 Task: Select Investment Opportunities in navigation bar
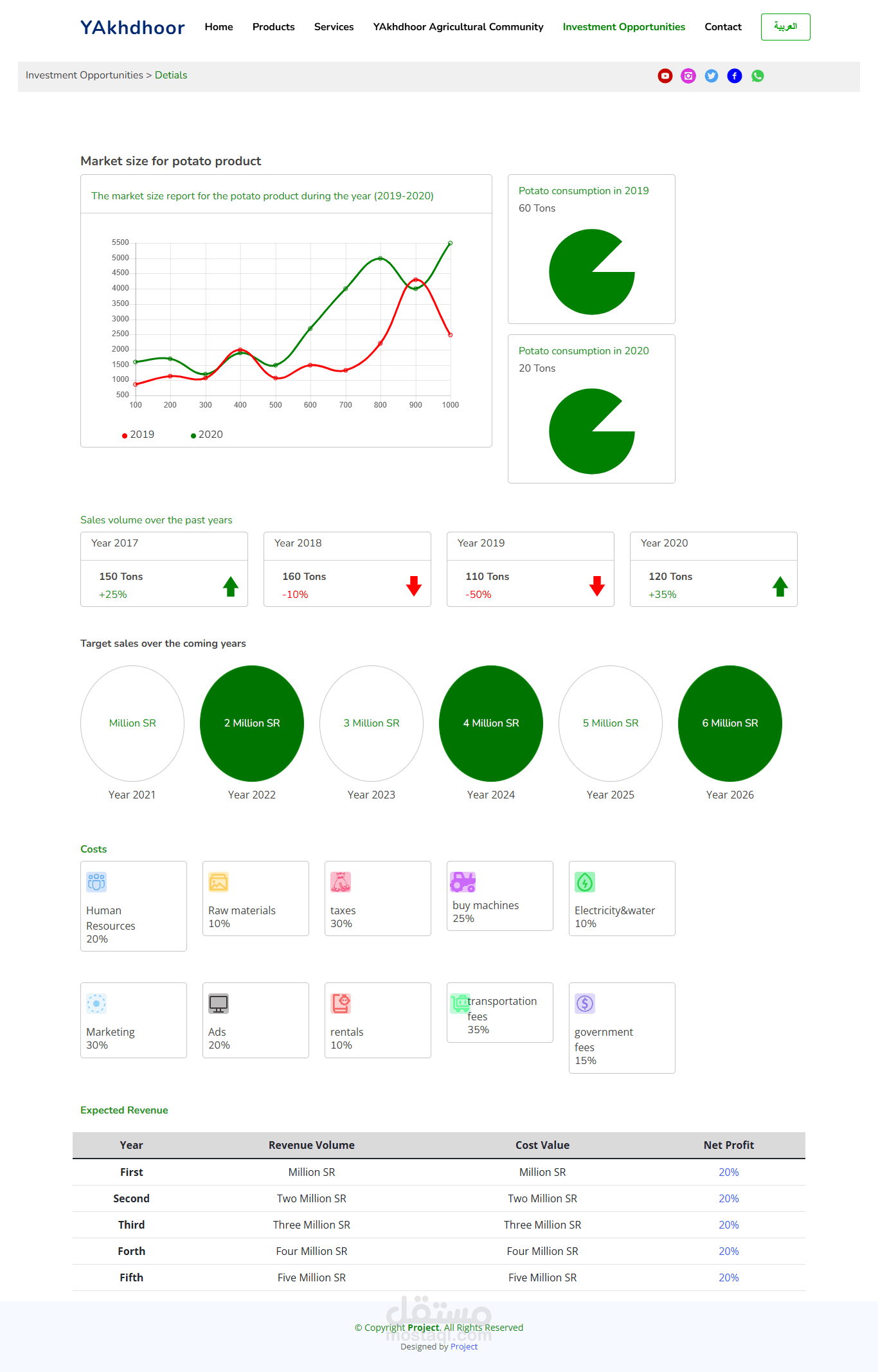click(624, 27)
